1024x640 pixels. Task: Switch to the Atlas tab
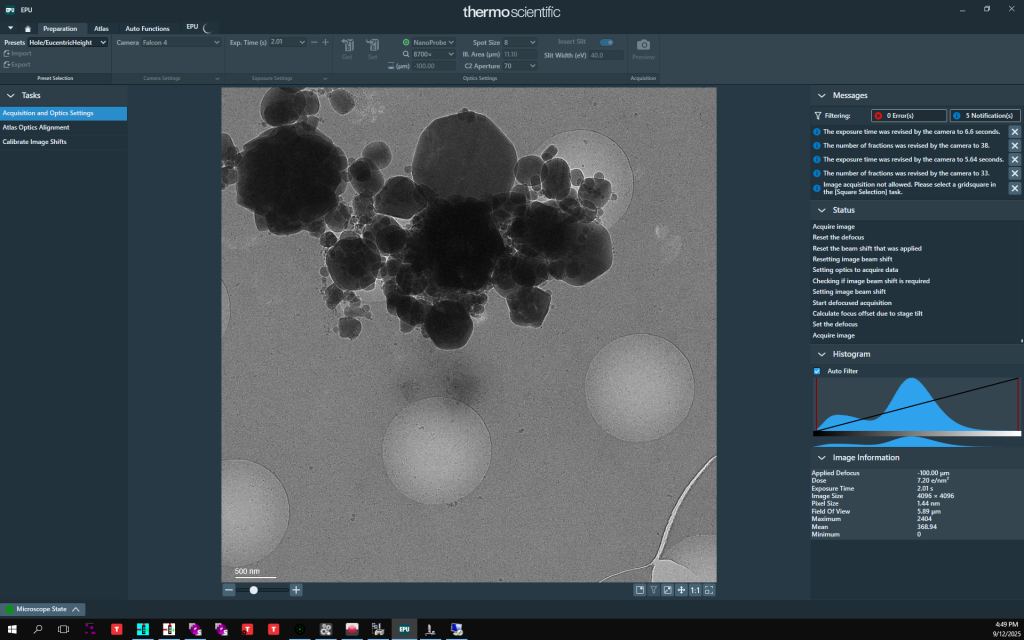tap(101, 28)
